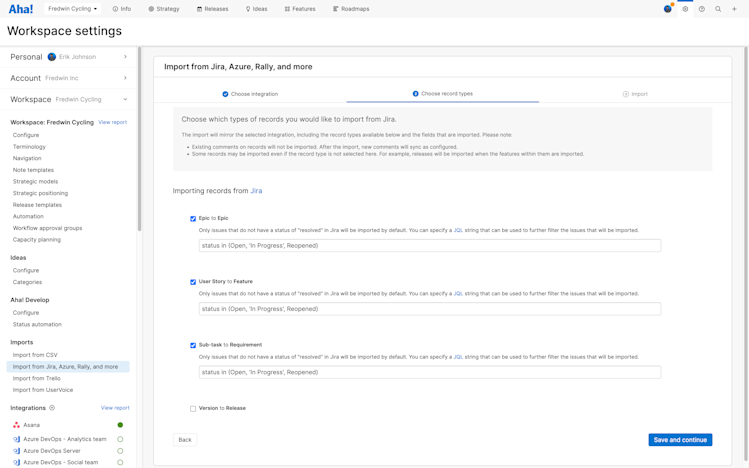Click the add integration plus icon
Image resolution: width=749 pixels, height=468 pixels.
tap(52, 408)
